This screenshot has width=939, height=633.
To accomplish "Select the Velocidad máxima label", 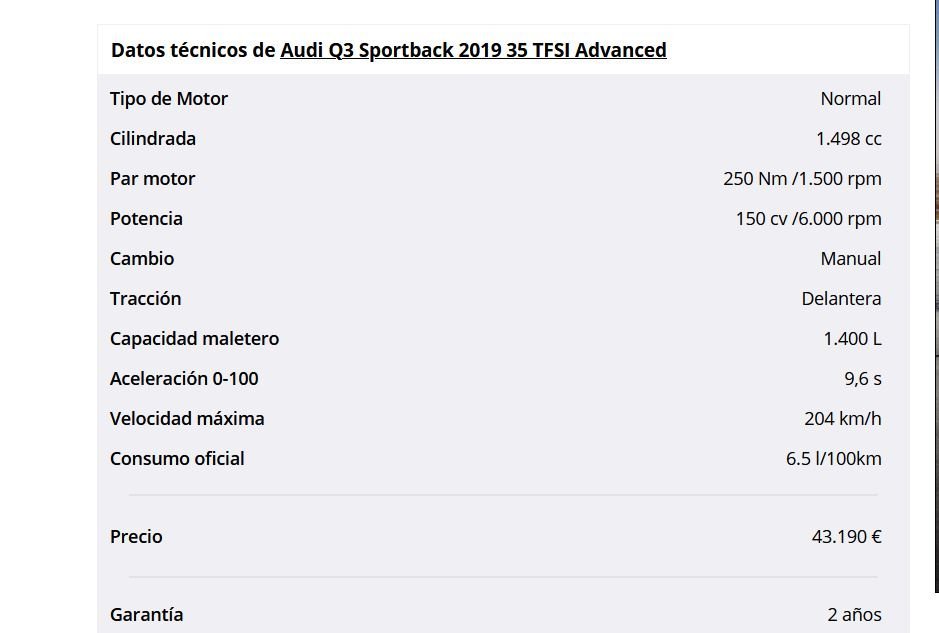I will 187,419.
